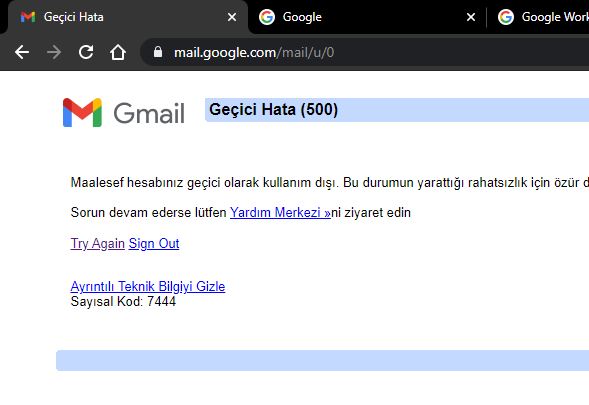Click Ayrıntılı Teknik Bilgiyi Gizle link
The width and height of the screenshot is (589, 405).
(148, 287)
